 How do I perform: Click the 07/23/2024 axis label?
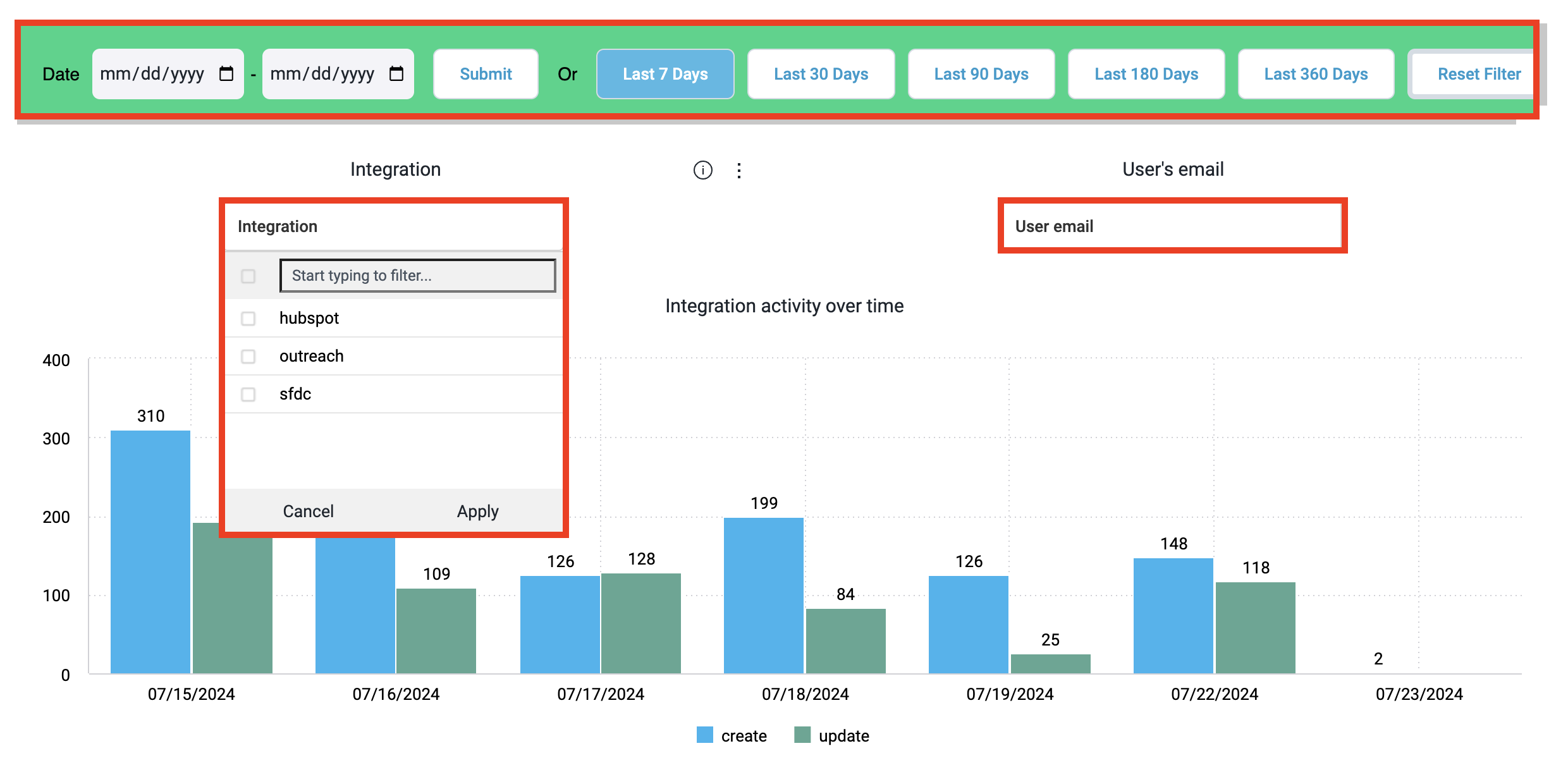[x=1419, y=694]
